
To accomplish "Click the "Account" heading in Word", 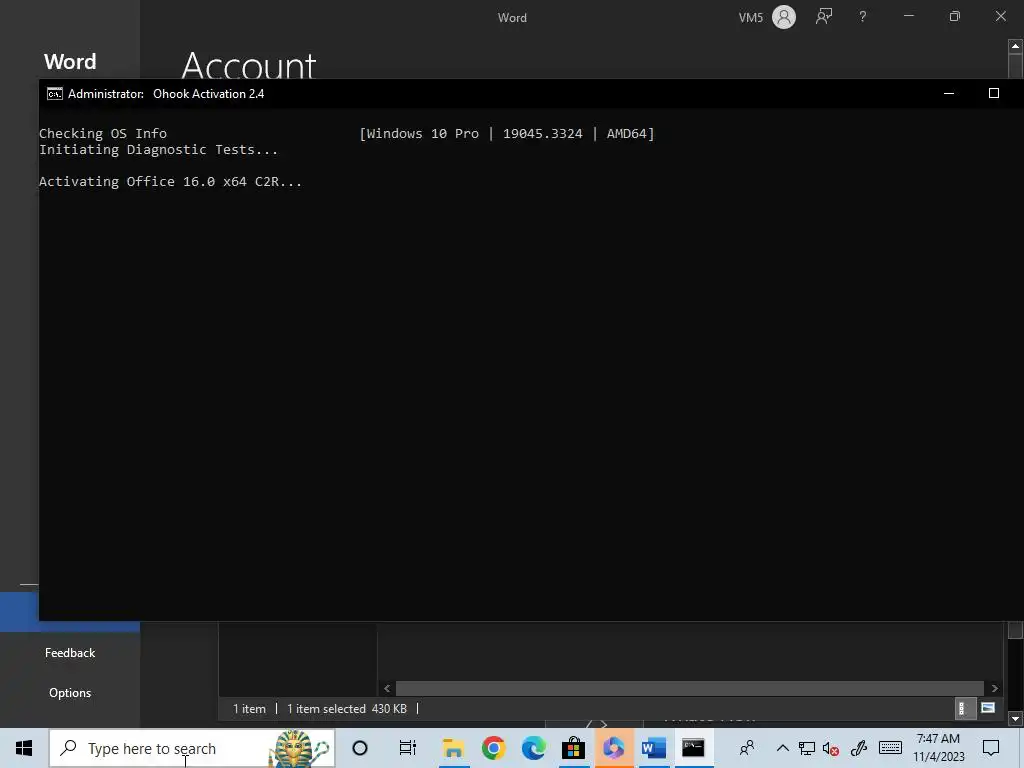I will point(249,65).
